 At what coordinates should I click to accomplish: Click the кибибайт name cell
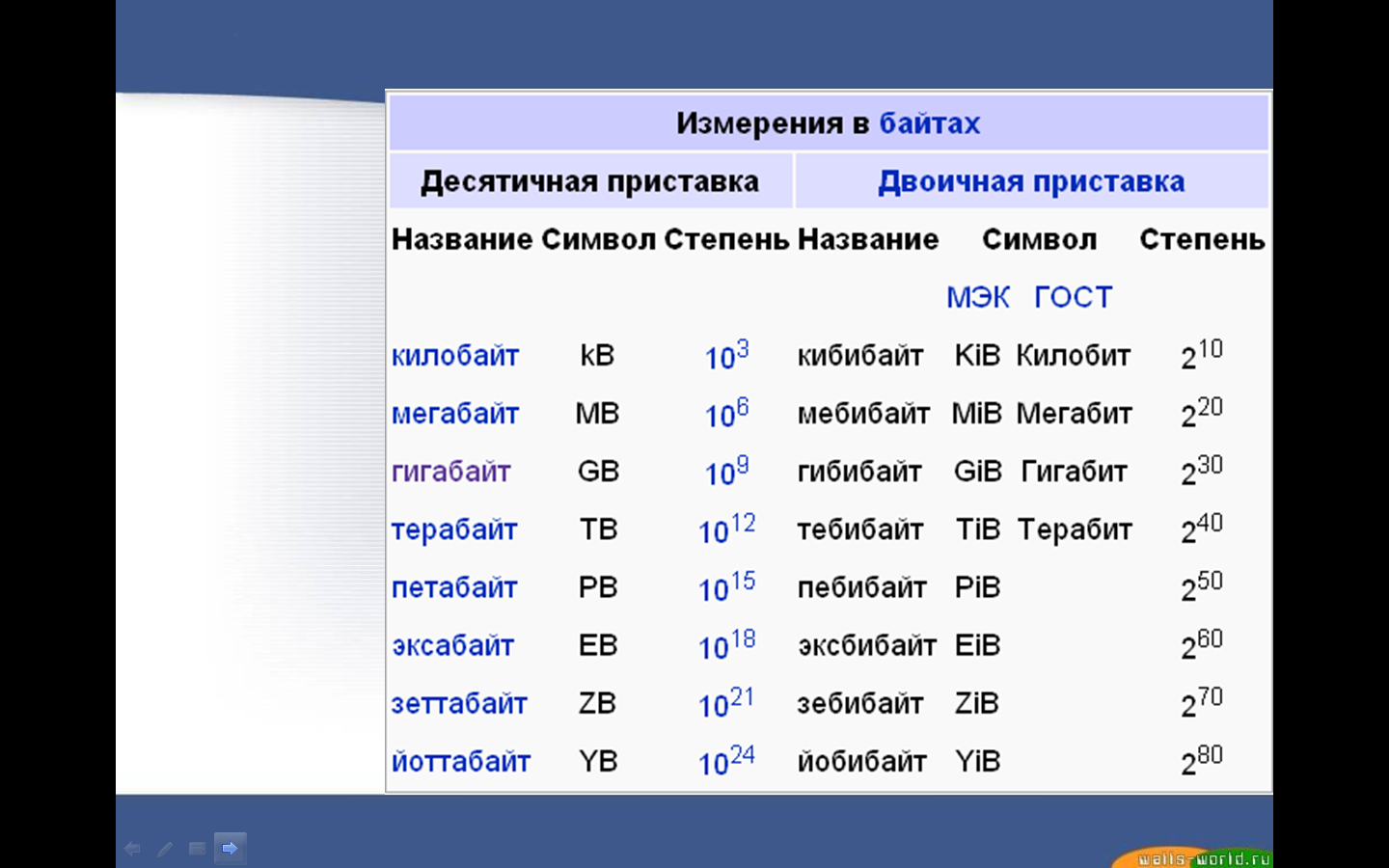(x=860, y=356)
